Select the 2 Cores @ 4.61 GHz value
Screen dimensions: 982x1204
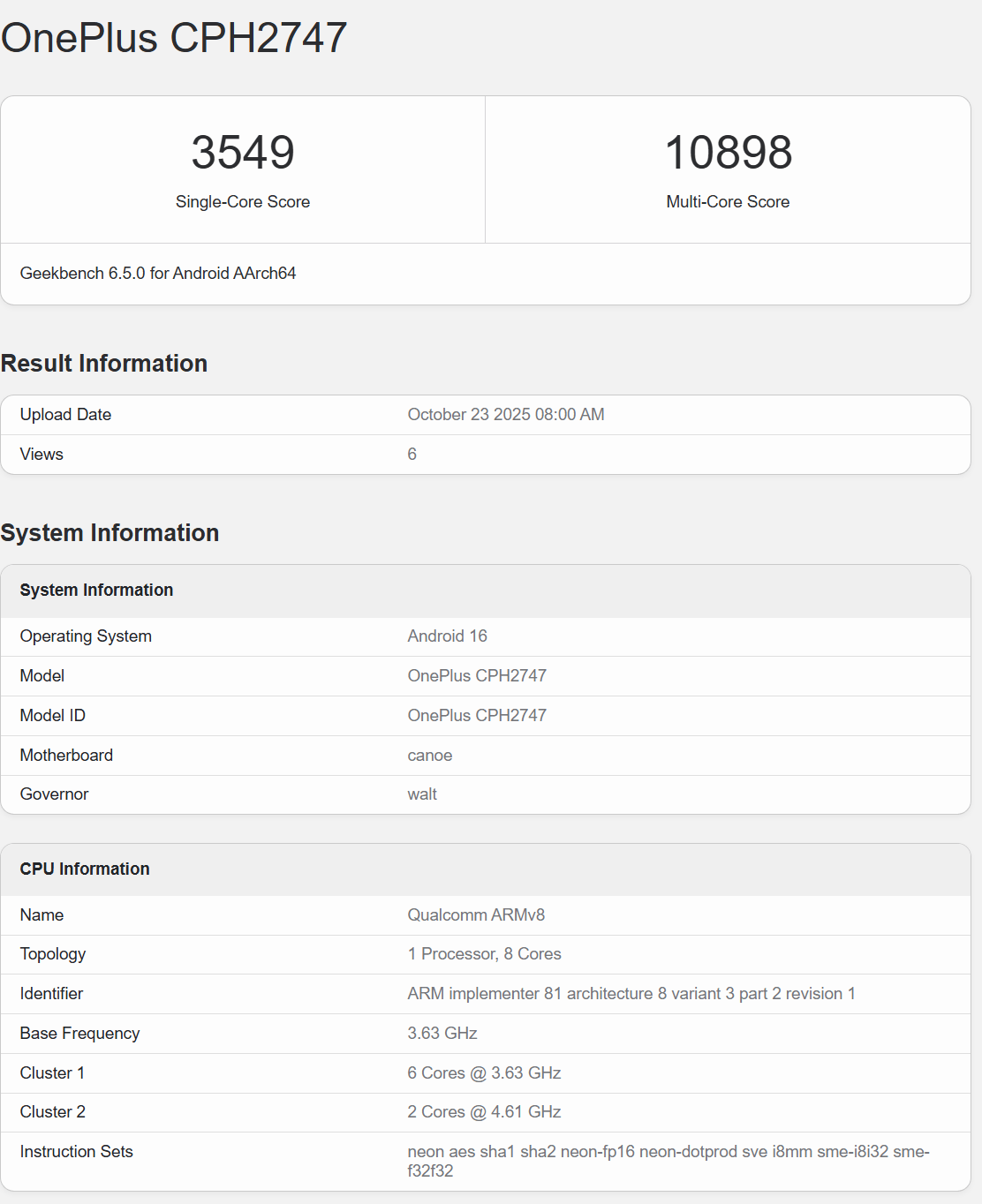click(x=484, y=1111)
